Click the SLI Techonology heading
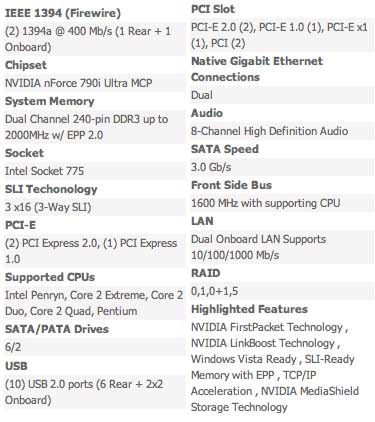 (x=51, y=189)
